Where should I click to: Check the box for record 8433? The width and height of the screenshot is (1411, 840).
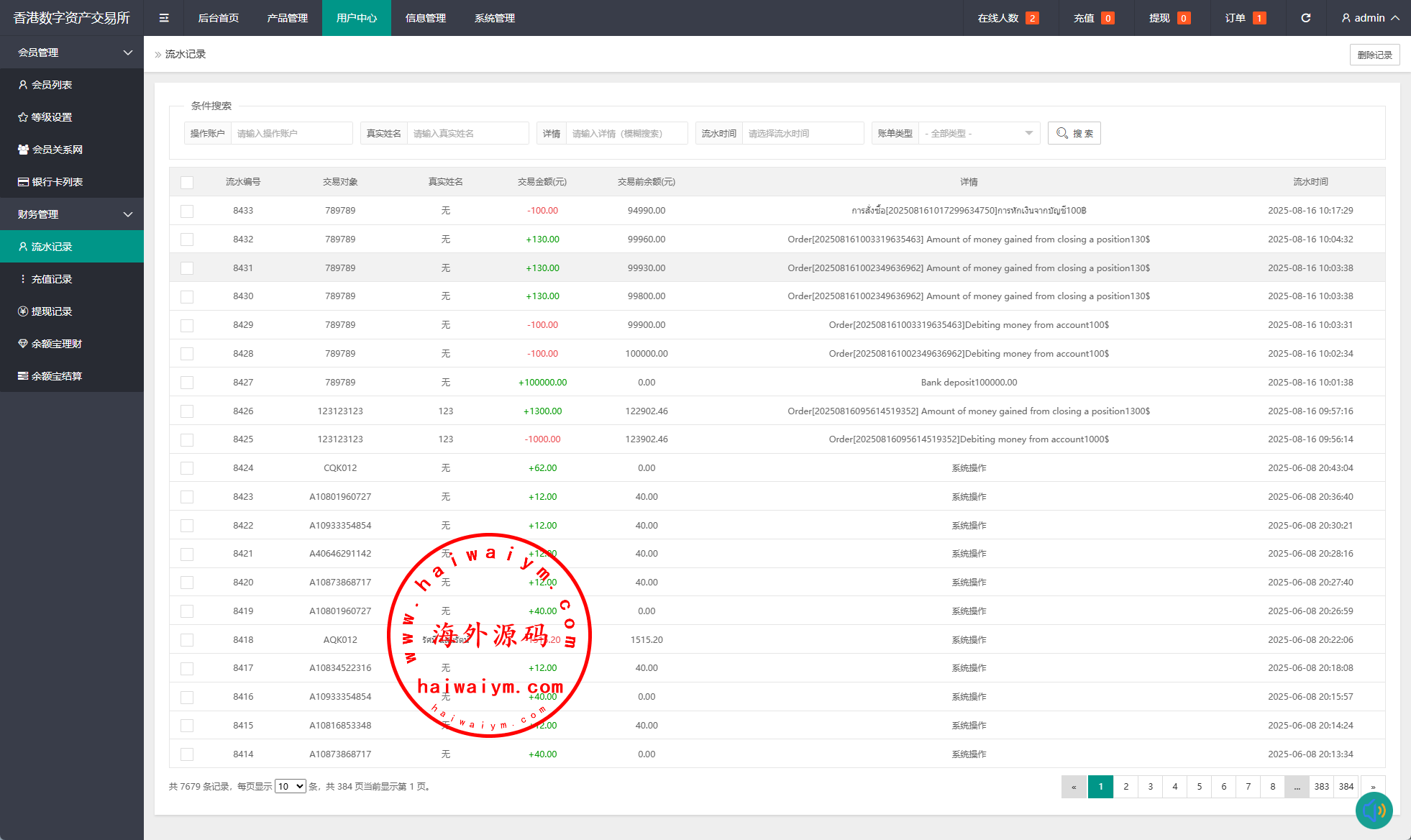[x=187, y=211]
